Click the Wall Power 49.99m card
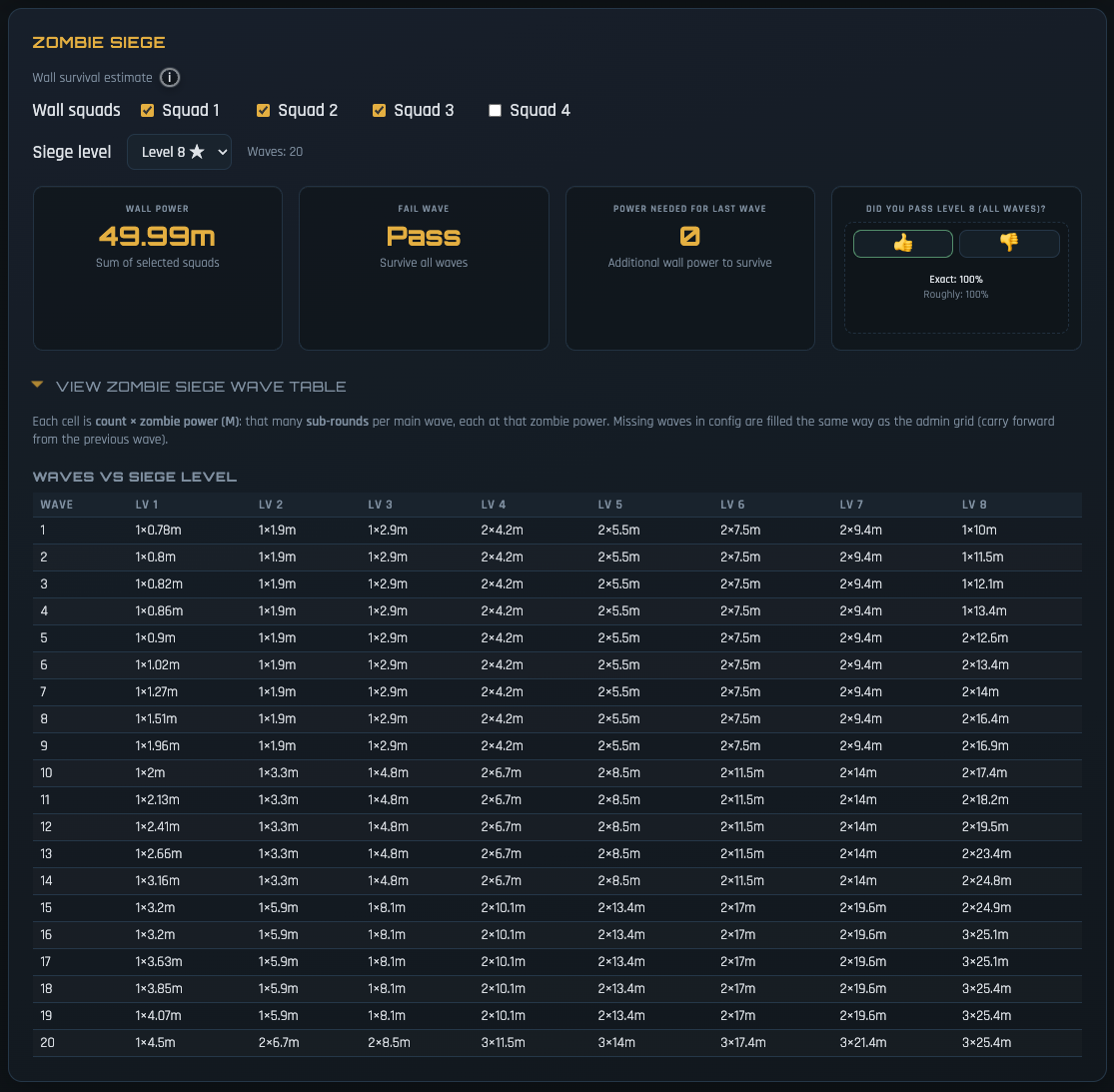This screenshot has width=1114, height=1092. 158,268
